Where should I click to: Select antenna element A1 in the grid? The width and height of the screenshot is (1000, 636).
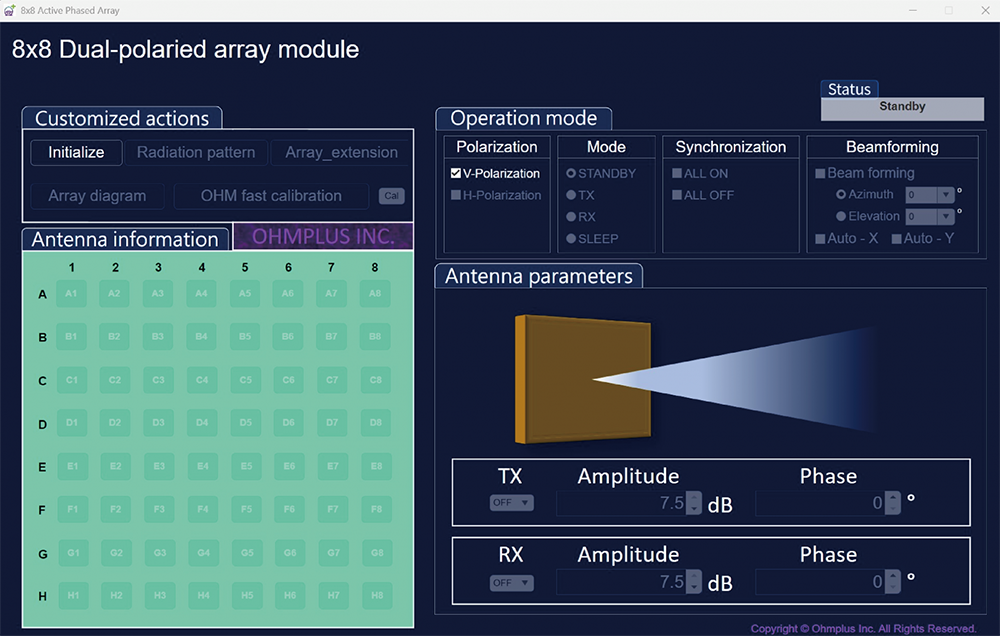pos(72,294)
